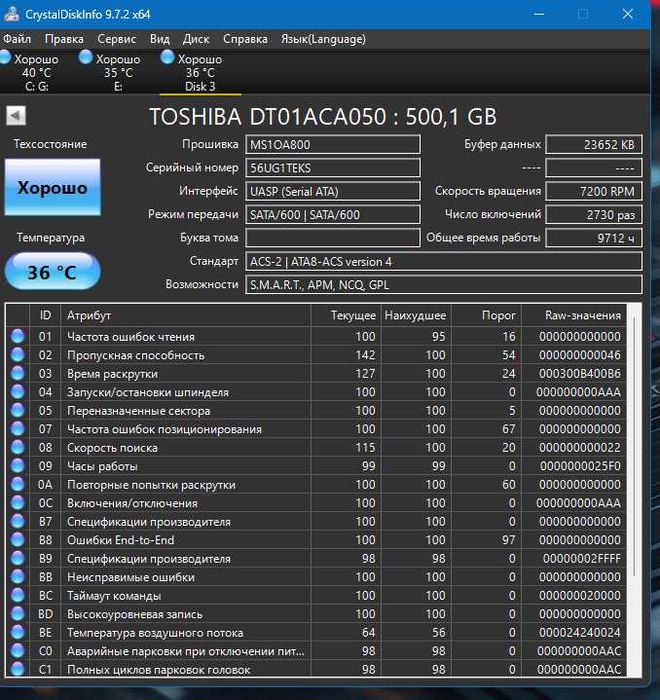Image resolution: width=660 pixels, height=700 pixels.
Task: Click the status icon of Включения/отключения row
Action: click(x=17, y=503)
